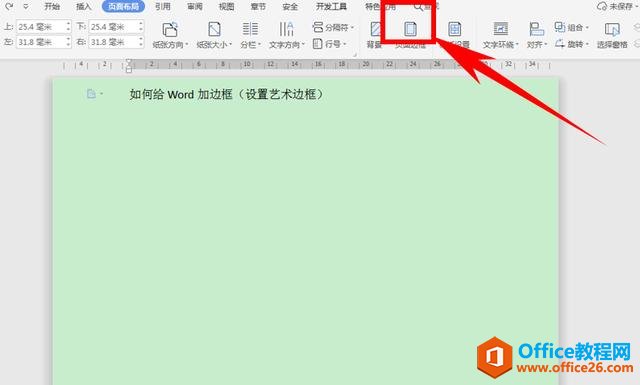Click the 背景 background icon
This screenshot has height=385, width=640.
375,29
